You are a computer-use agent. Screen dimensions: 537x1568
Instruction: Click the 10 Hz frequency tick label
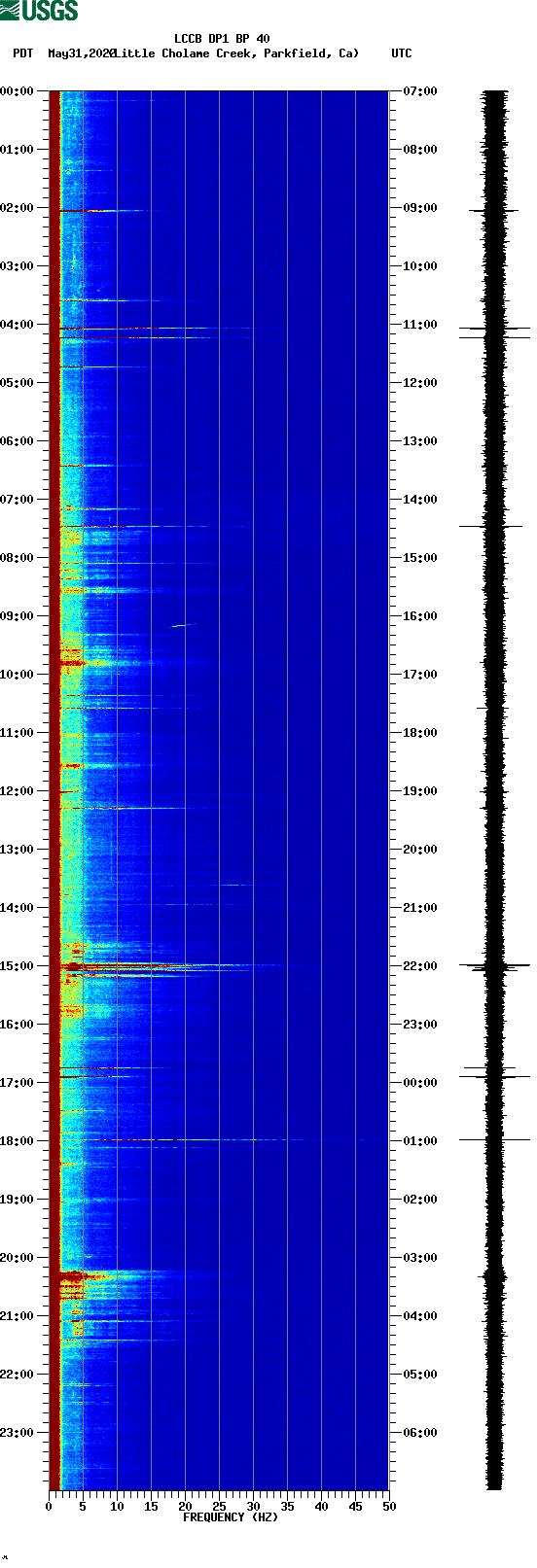coord(117,1507)
